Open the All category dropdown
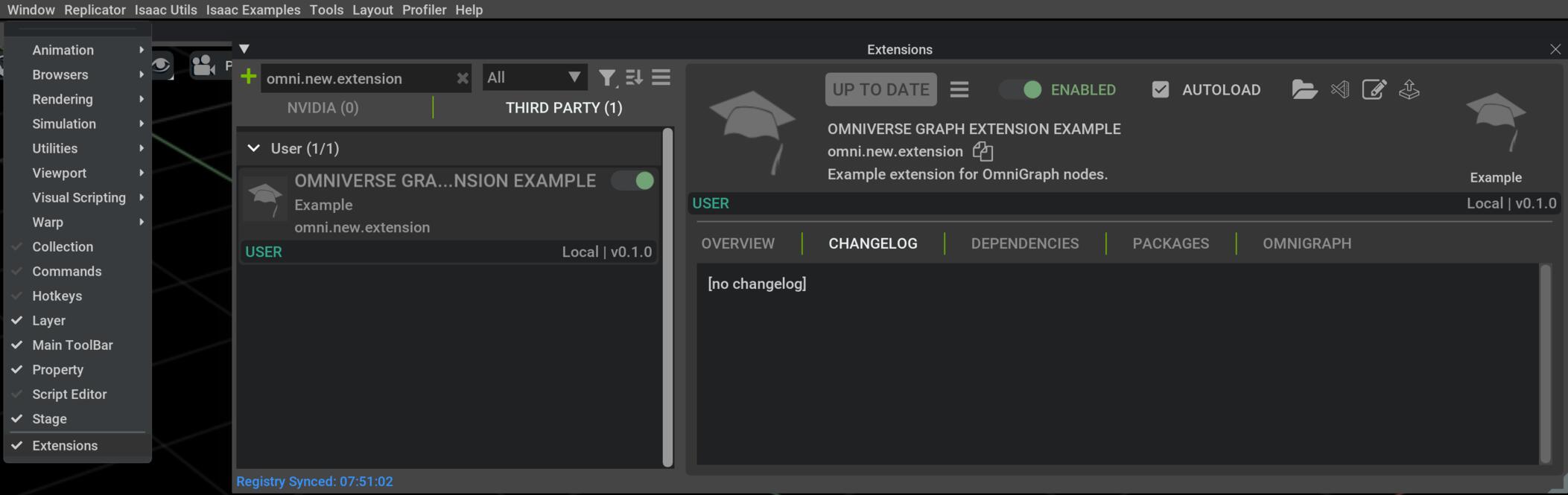 click(x=533, y=77)
